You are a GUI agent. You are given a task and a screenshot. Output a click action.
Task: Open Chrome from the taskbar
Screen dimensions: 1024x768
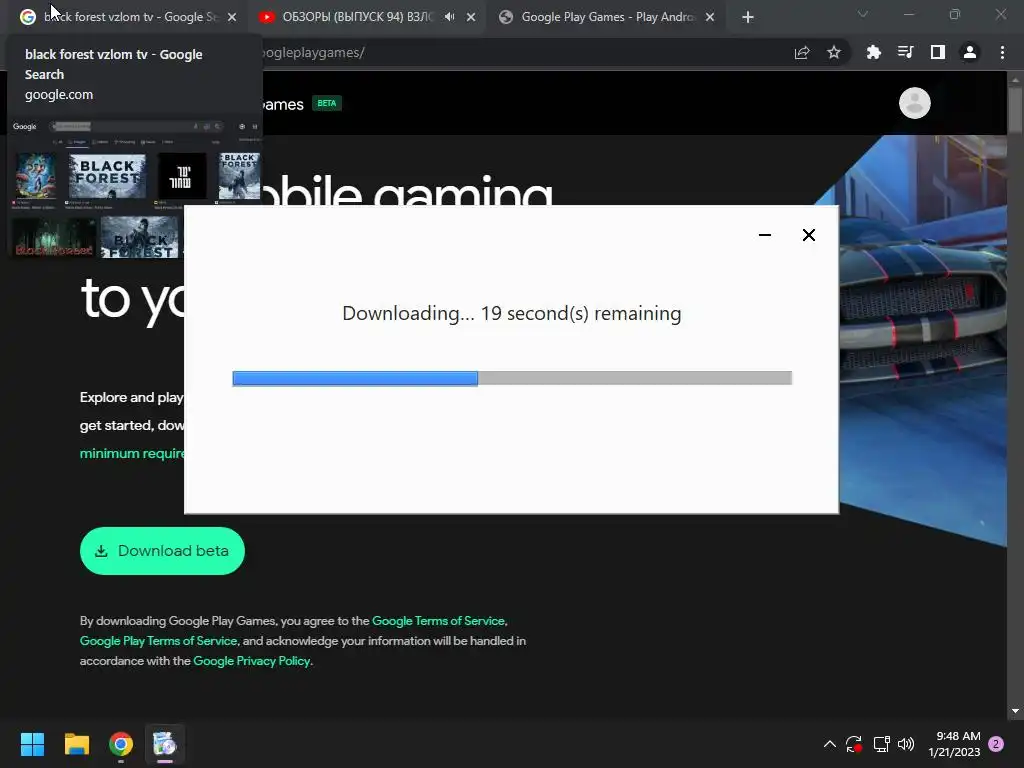pyautogui.click(x=121, y=744)
